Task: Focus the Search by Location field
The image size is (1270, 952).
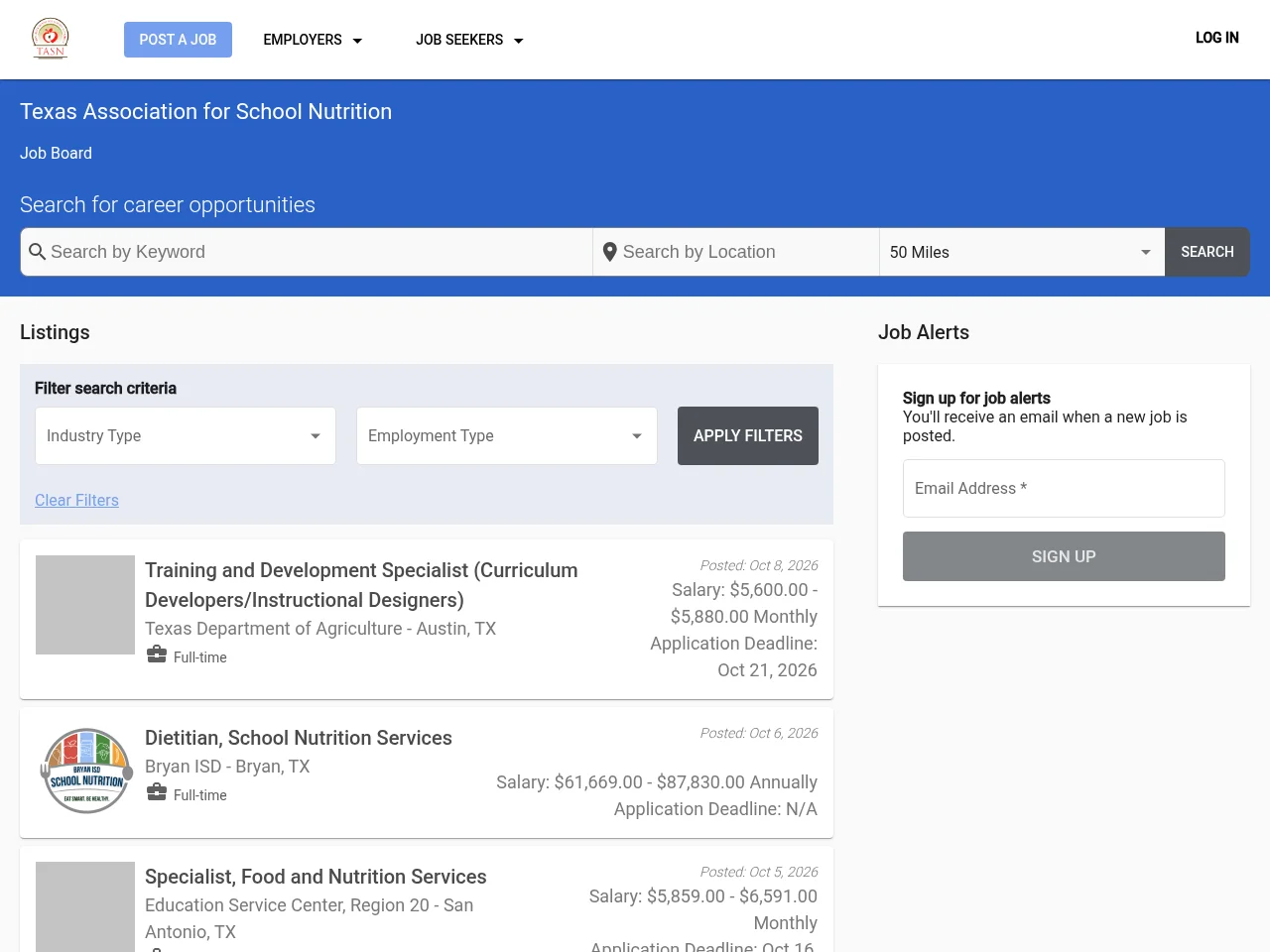Action: pyautogui.click(x=736, y=252)
